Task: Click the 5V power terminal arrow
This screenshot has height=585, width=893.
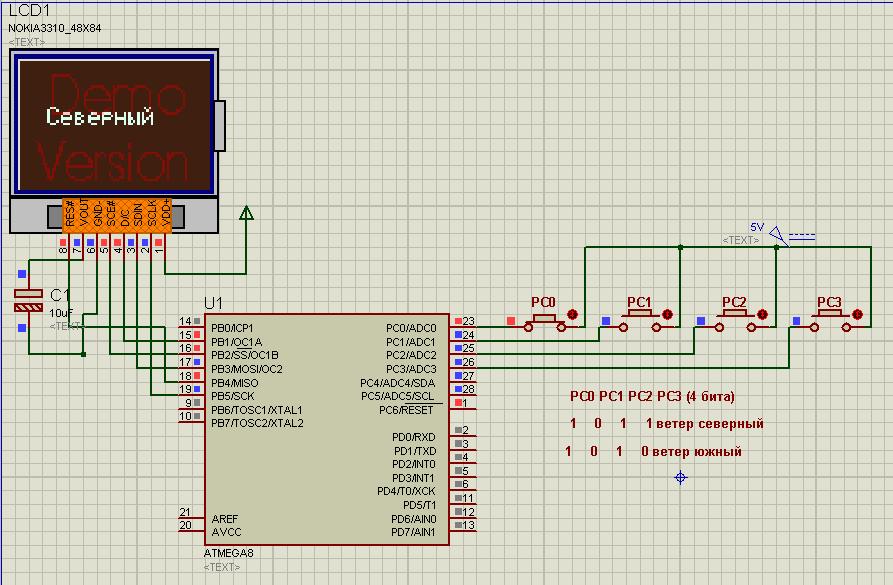Action: pos(778,234)
